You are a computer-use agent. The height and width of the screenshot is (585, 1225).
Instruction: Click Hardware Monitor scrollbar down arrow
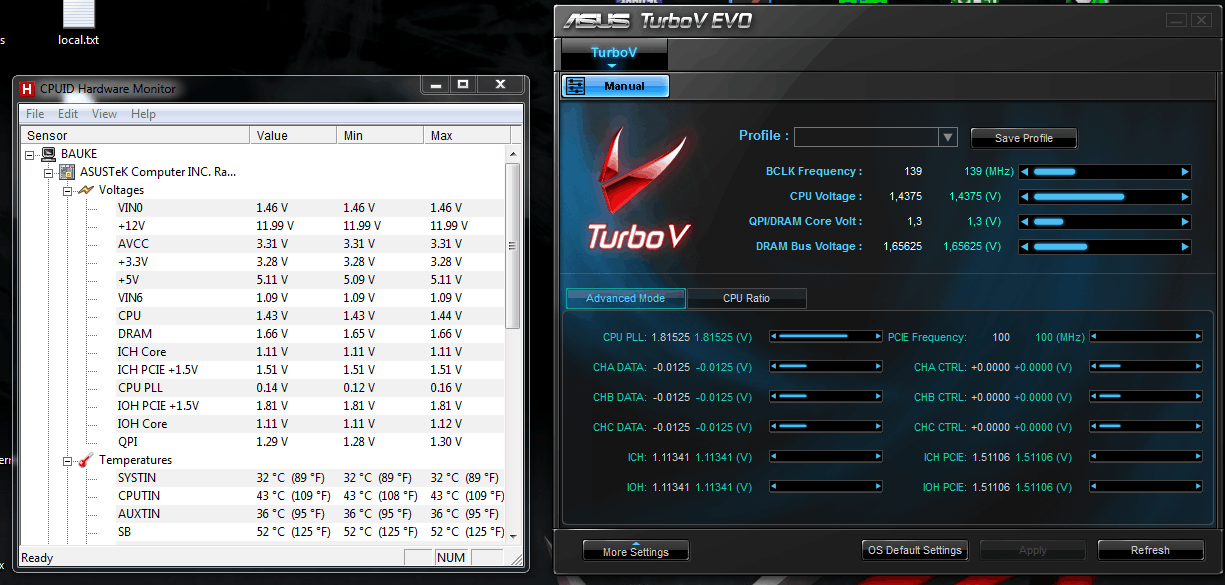coord(513,535)
